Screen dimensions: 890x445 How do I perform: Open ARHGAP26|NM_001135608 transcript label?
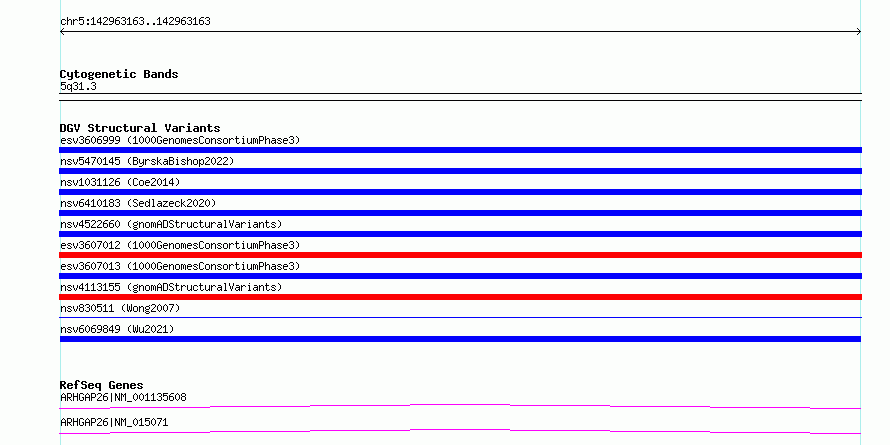123,397
